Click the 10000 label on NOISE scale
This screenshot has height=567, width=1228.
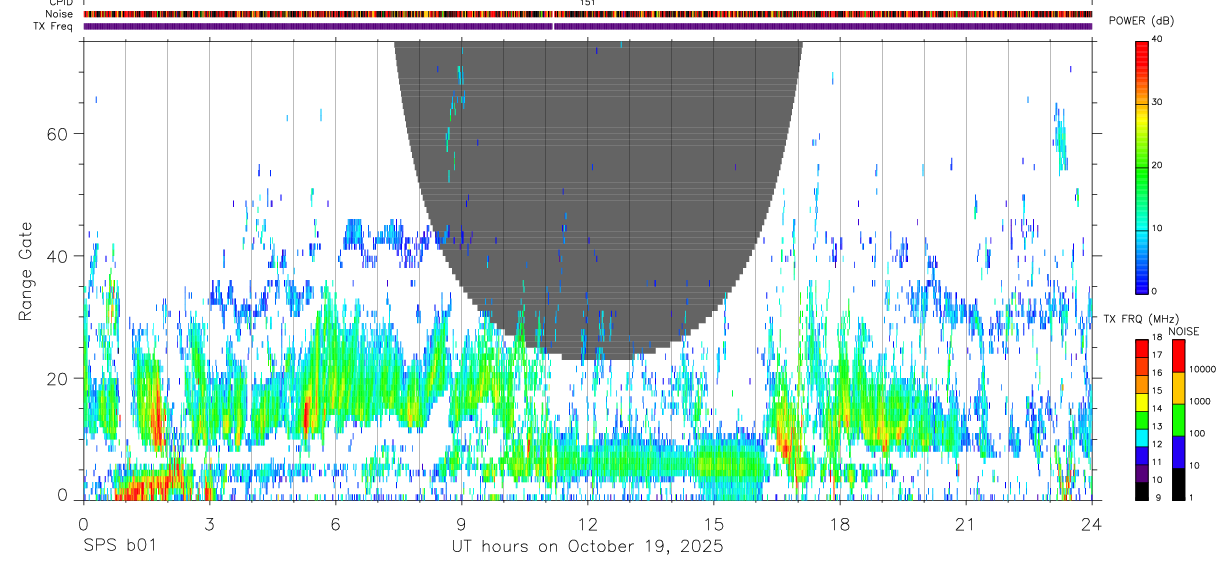coord(1204,369)
